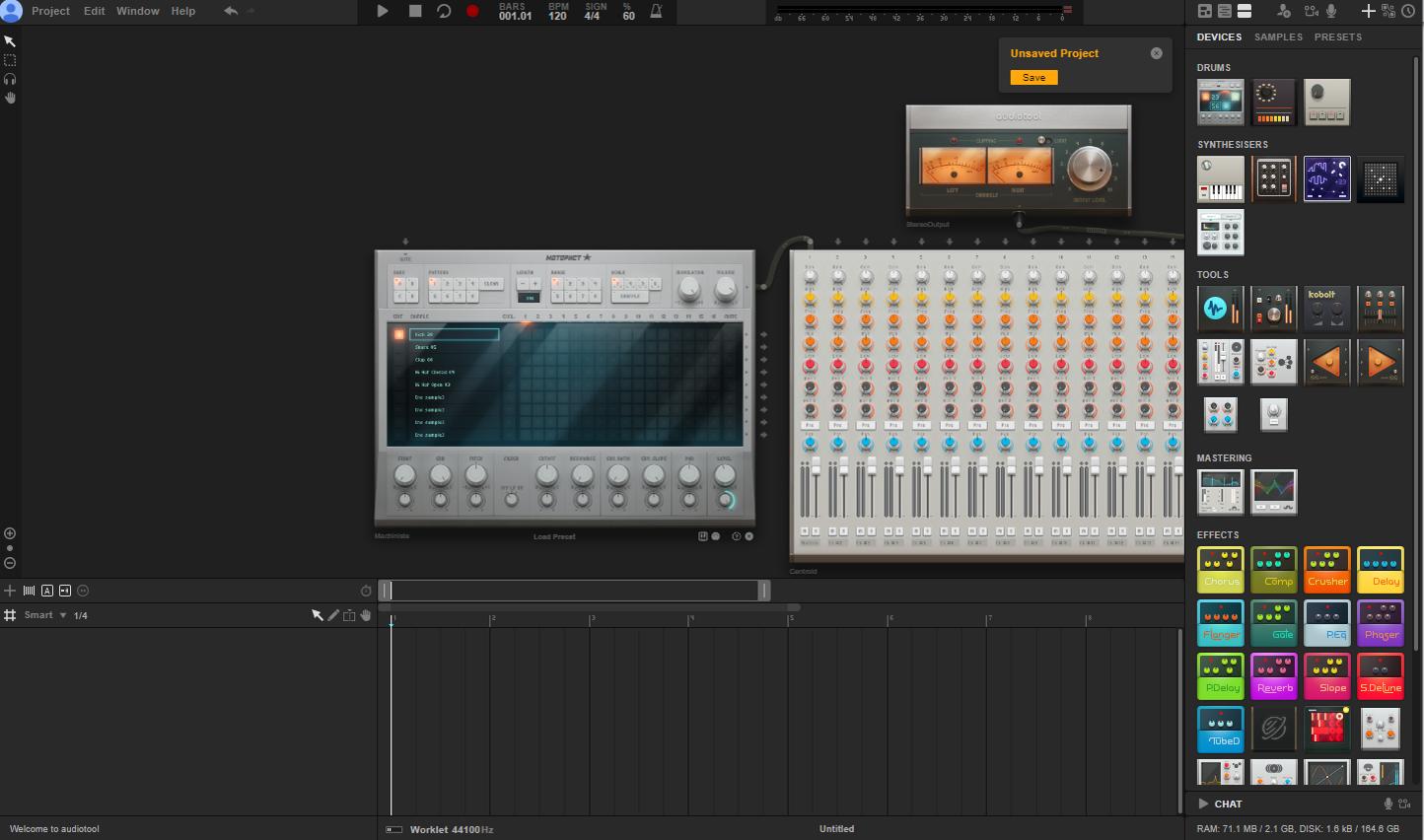Click the microphone icon in the top toolbar

pyautogui.click(x=1330, y=11)
